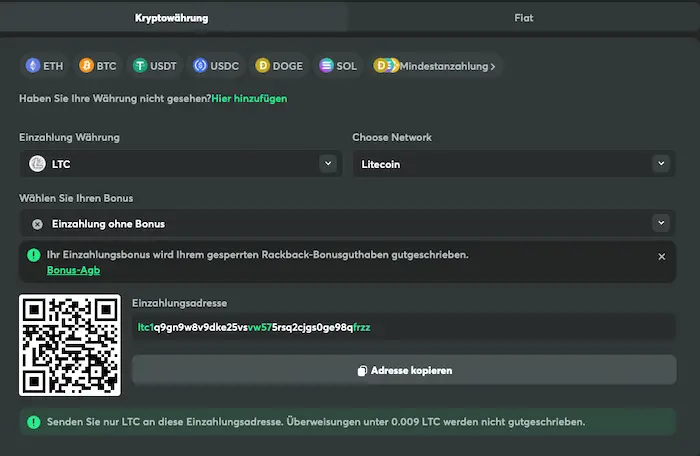Viewport: 700px width, 456px height.
Task: Click the deposit QR code image
Action: pyautogui.click(x=70, y=345)
